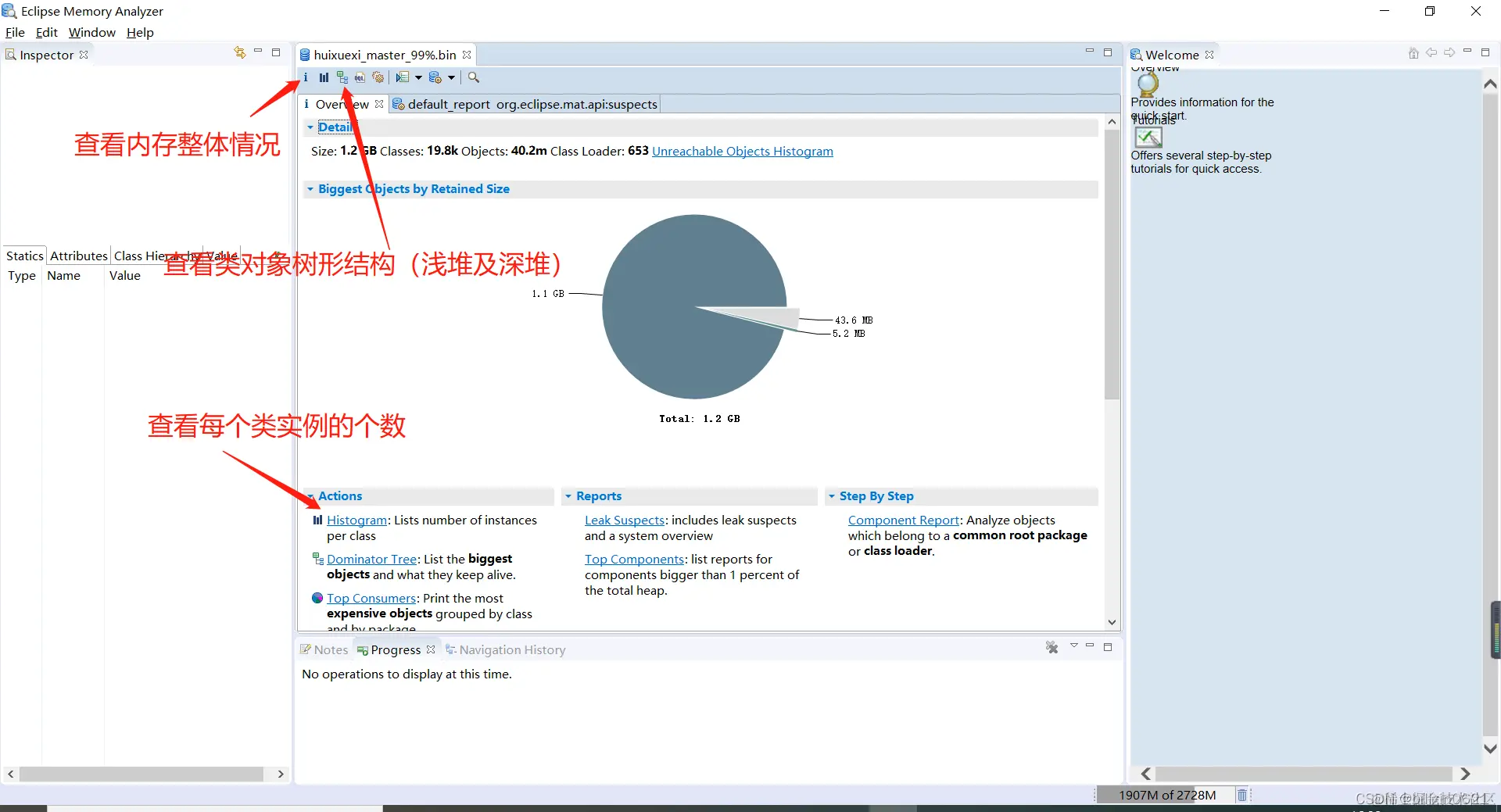Click the Welcome panel scroll-down arrow
The image size is (1501, 812).
click(1490, 748)
